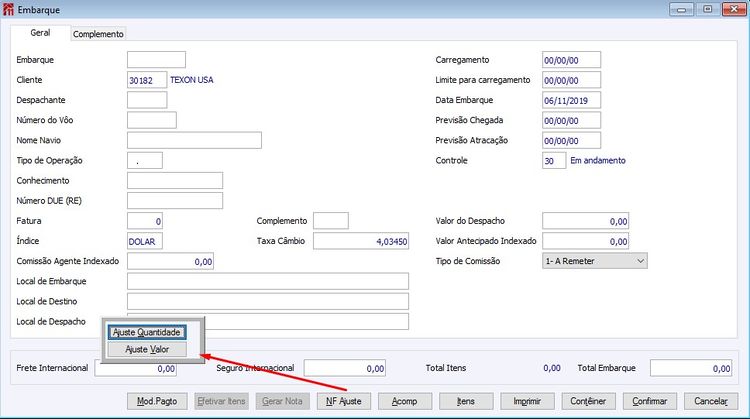This screenshot has width=750, height=419.
Task: Focus the Local de Embarque field
Action: tap(268, 281)
